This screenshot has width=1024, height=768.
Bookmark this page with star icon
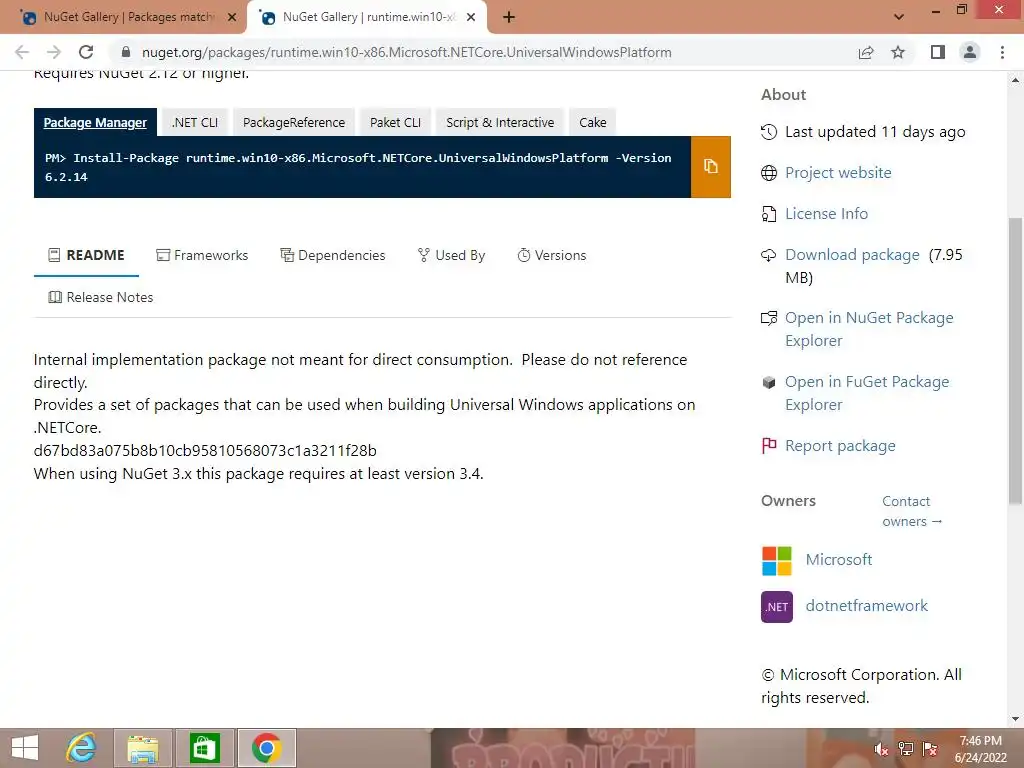pos(898,52)
